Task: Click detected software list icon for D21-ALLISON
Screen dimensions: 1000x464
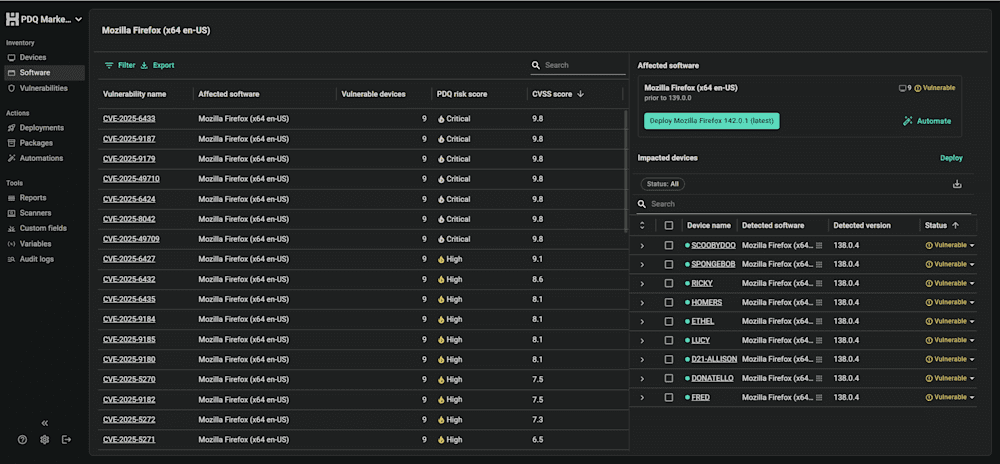Action: 819,359
